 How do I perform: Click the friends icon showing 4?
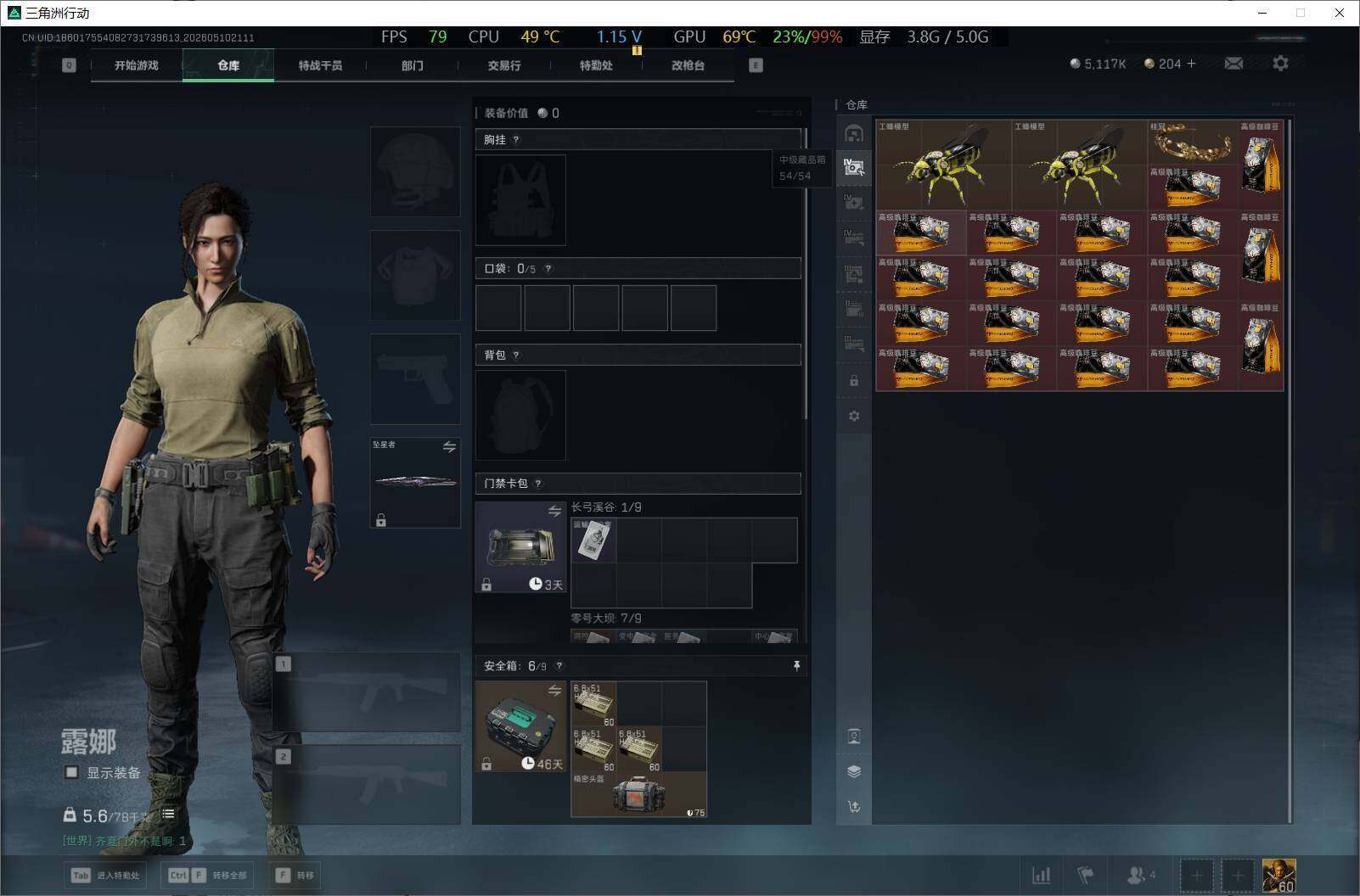1141,875
